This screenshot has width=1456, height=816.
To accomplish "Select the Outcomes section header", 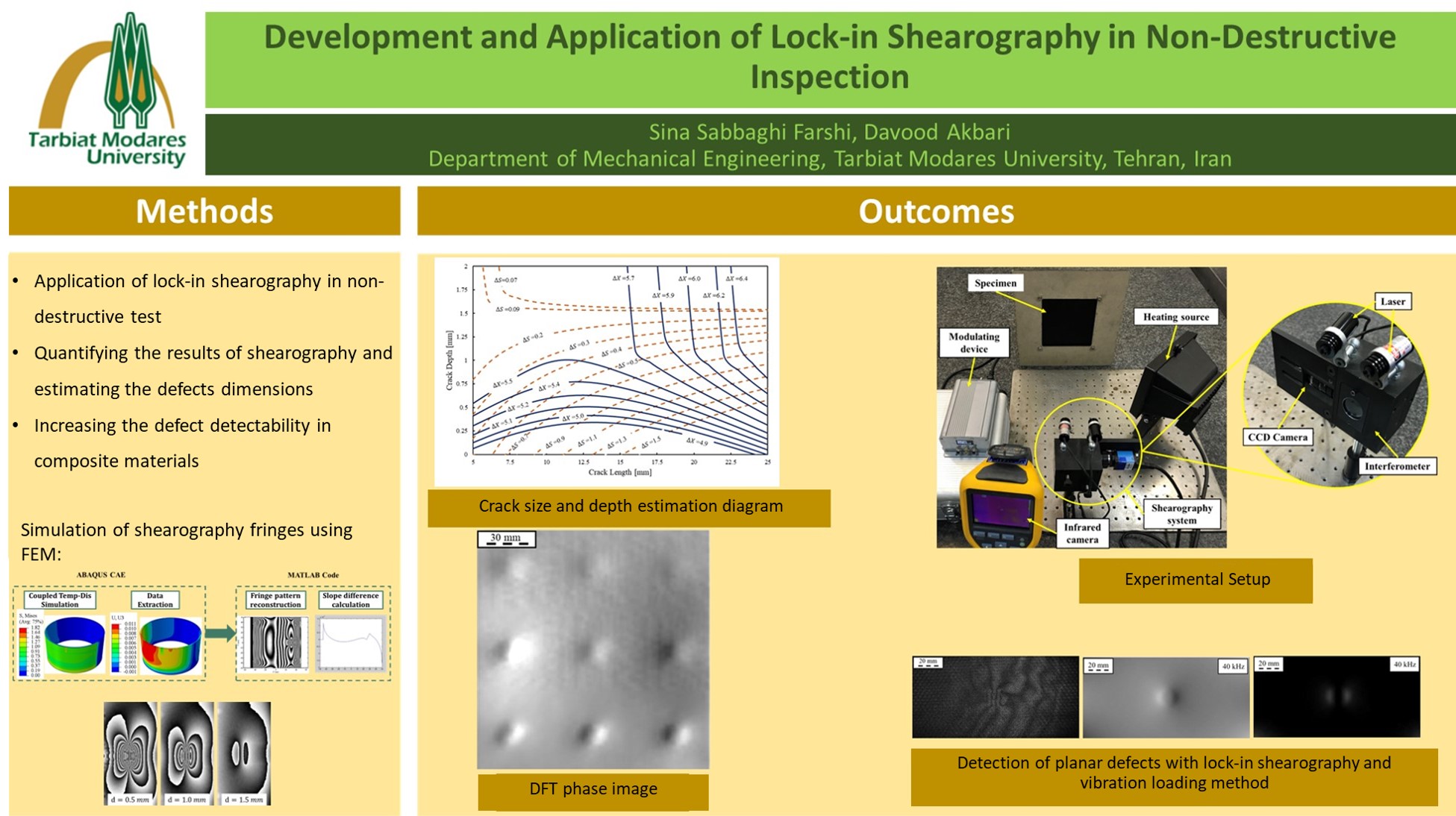I will (x=935, y=211).
